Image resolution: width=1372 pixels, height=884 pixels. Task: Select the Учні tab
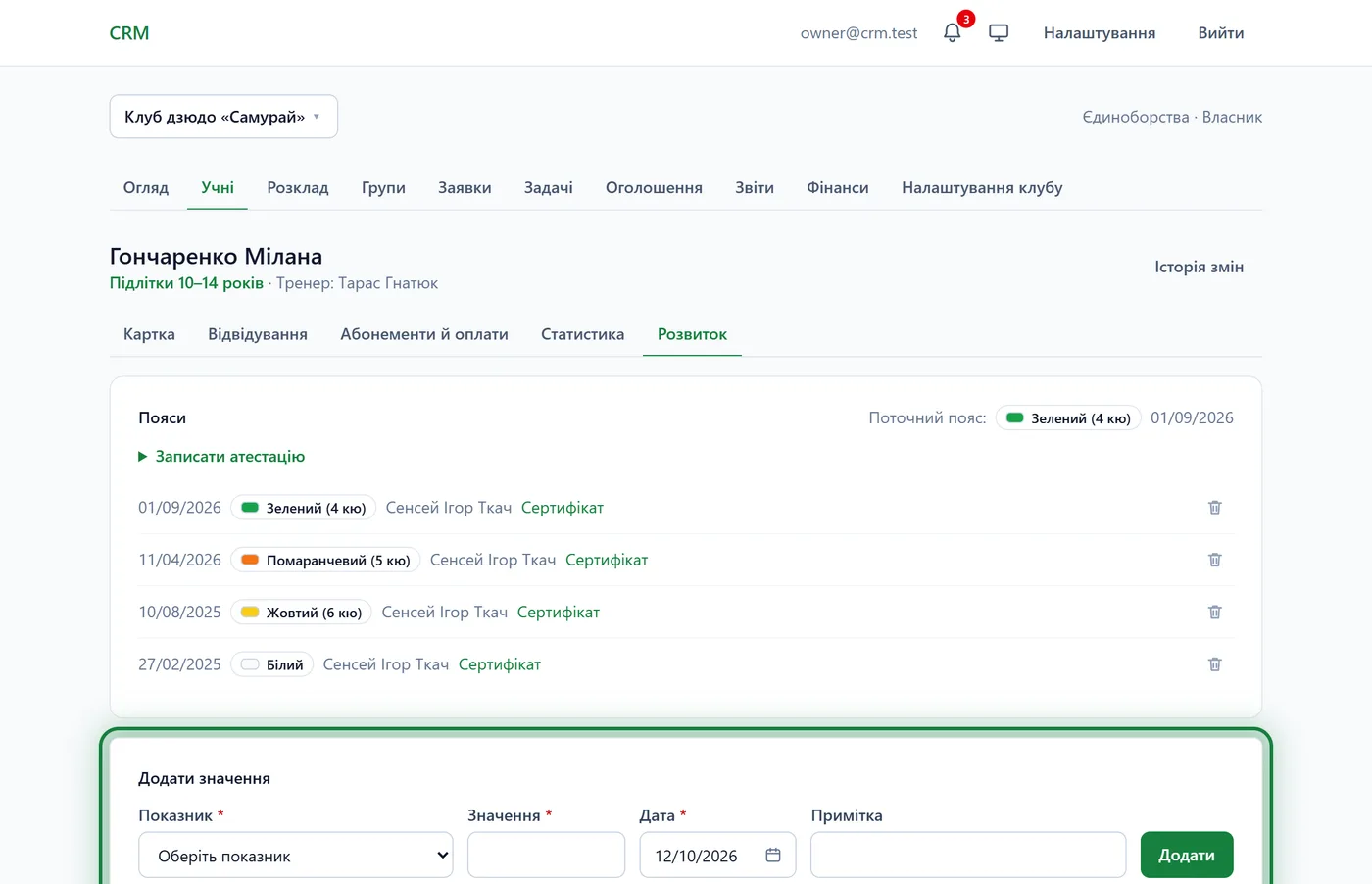click(218, 188)
